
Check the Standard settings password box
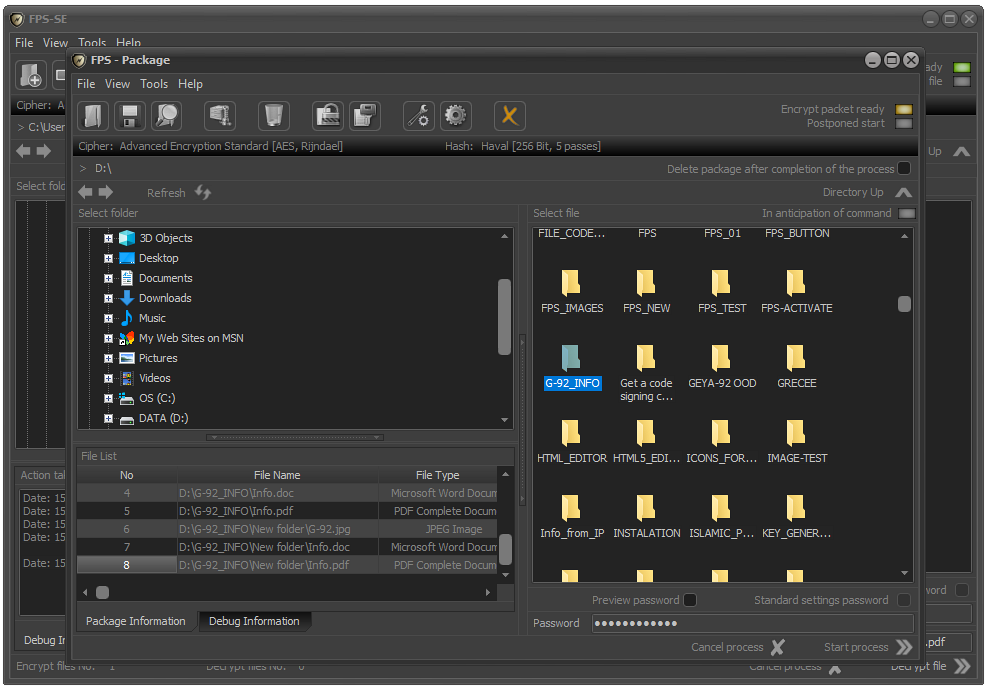[x=904, y=600]
